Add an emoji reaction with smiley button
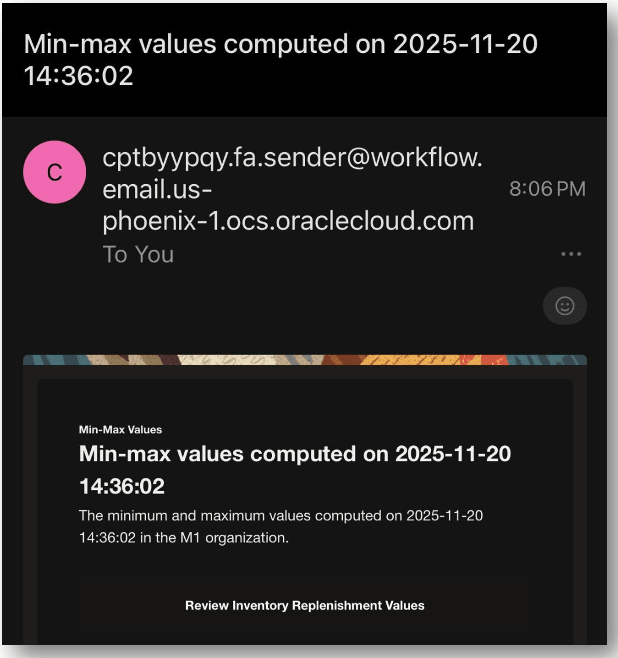Viewport: 618px width, 658px height. click(565, 307)
